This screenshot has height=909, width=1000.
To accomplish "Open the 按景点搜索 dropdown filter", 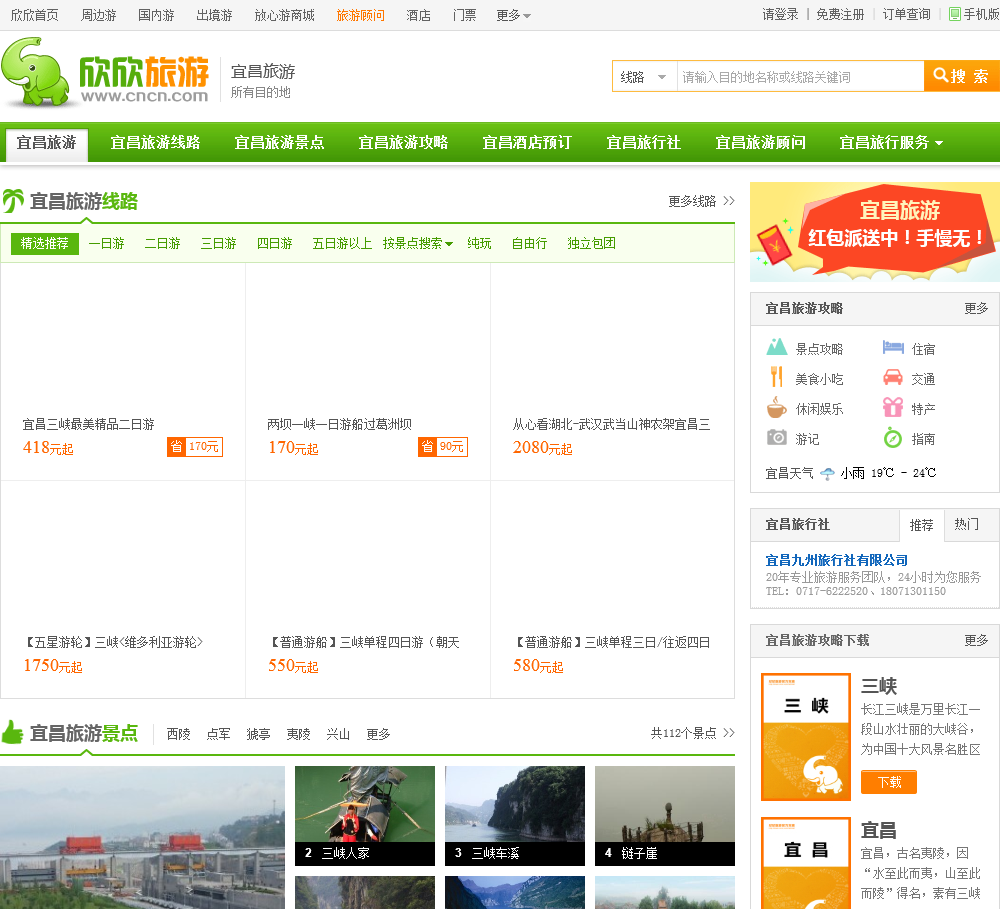I will 417,243.
